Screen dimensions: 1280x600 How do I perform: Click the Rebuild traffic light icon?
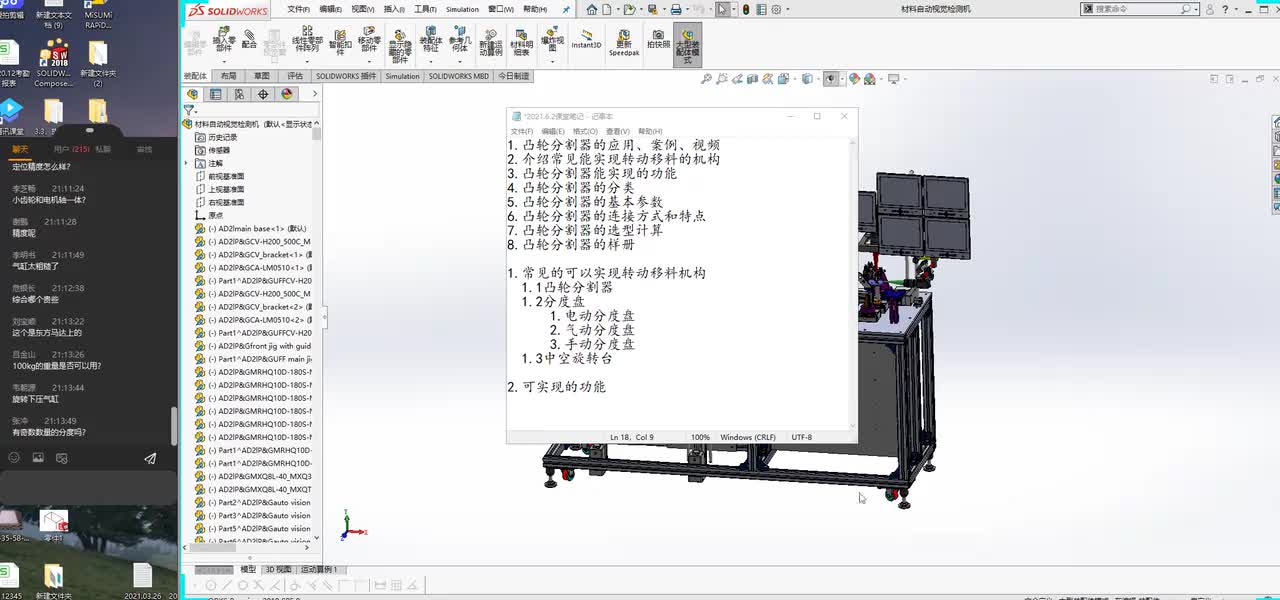pyautogui.click(x=746, y=9)
